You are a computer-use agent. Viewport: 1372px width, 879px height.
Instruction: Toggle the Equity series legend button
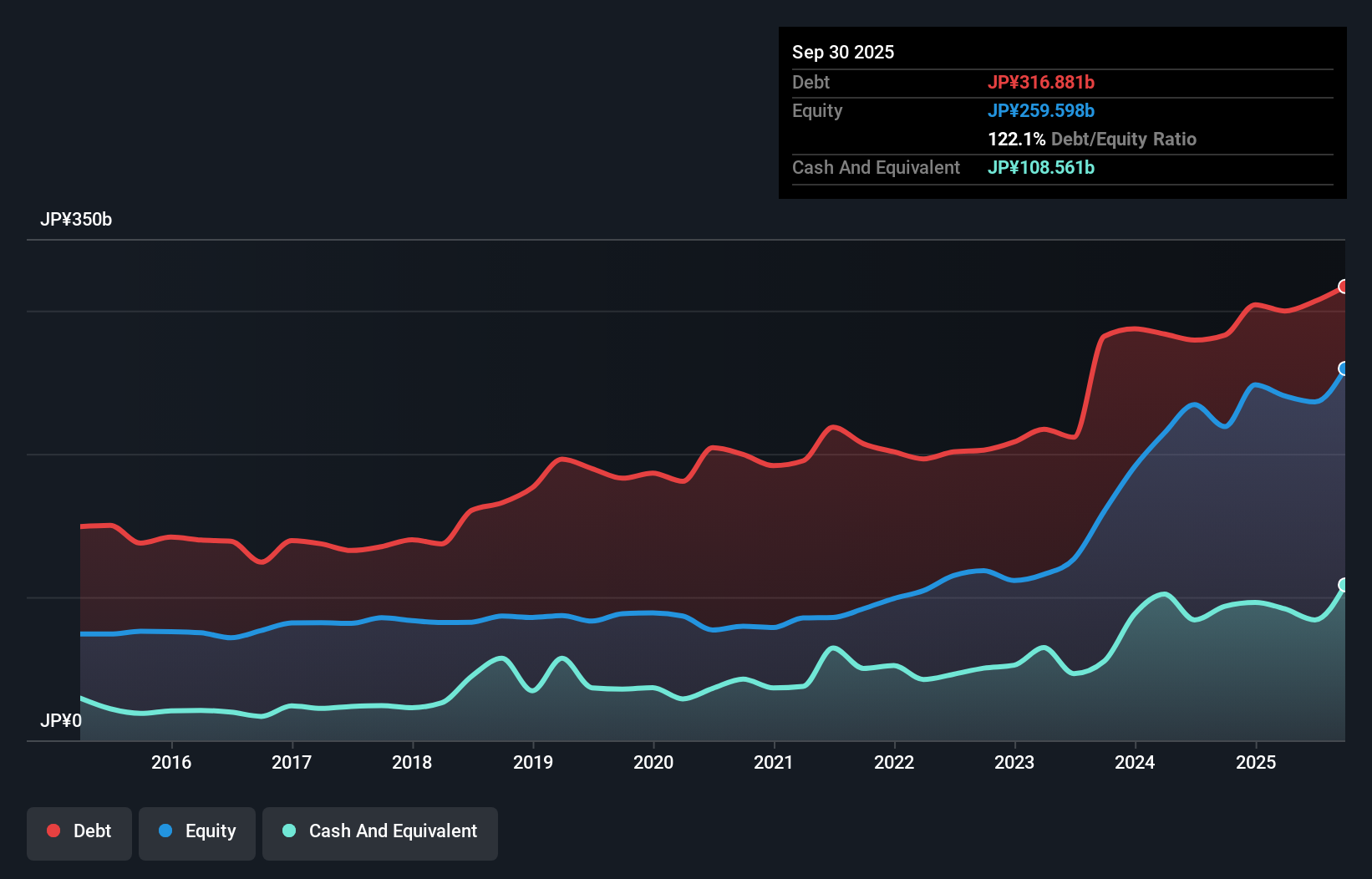pos(197,833)
